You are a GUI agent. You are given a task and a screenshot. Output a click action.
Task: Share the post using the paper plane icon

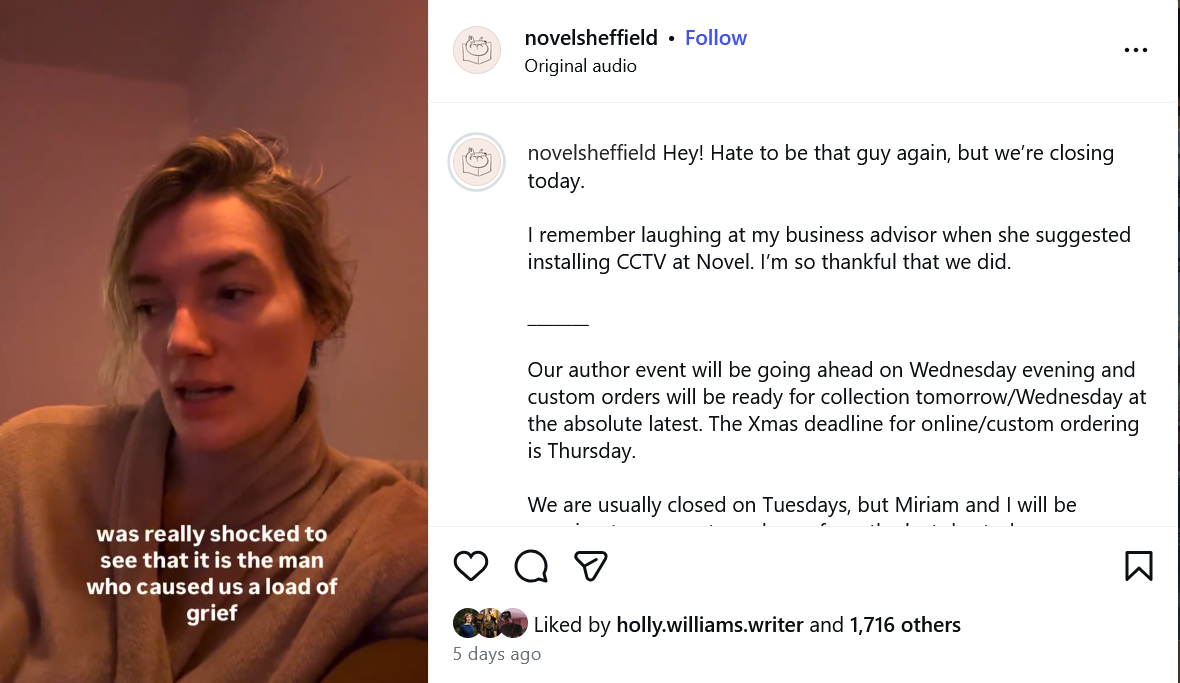pyautogui.click(x=591, y=566)
